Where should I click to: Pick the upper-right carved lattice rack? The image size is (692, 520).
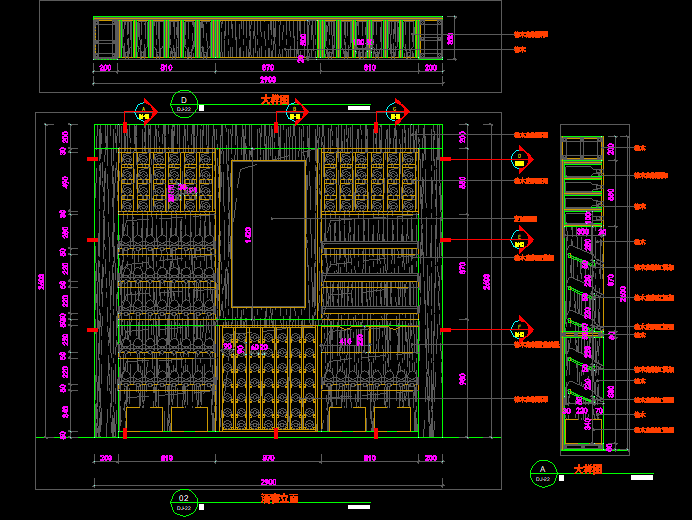click(370, 181)
